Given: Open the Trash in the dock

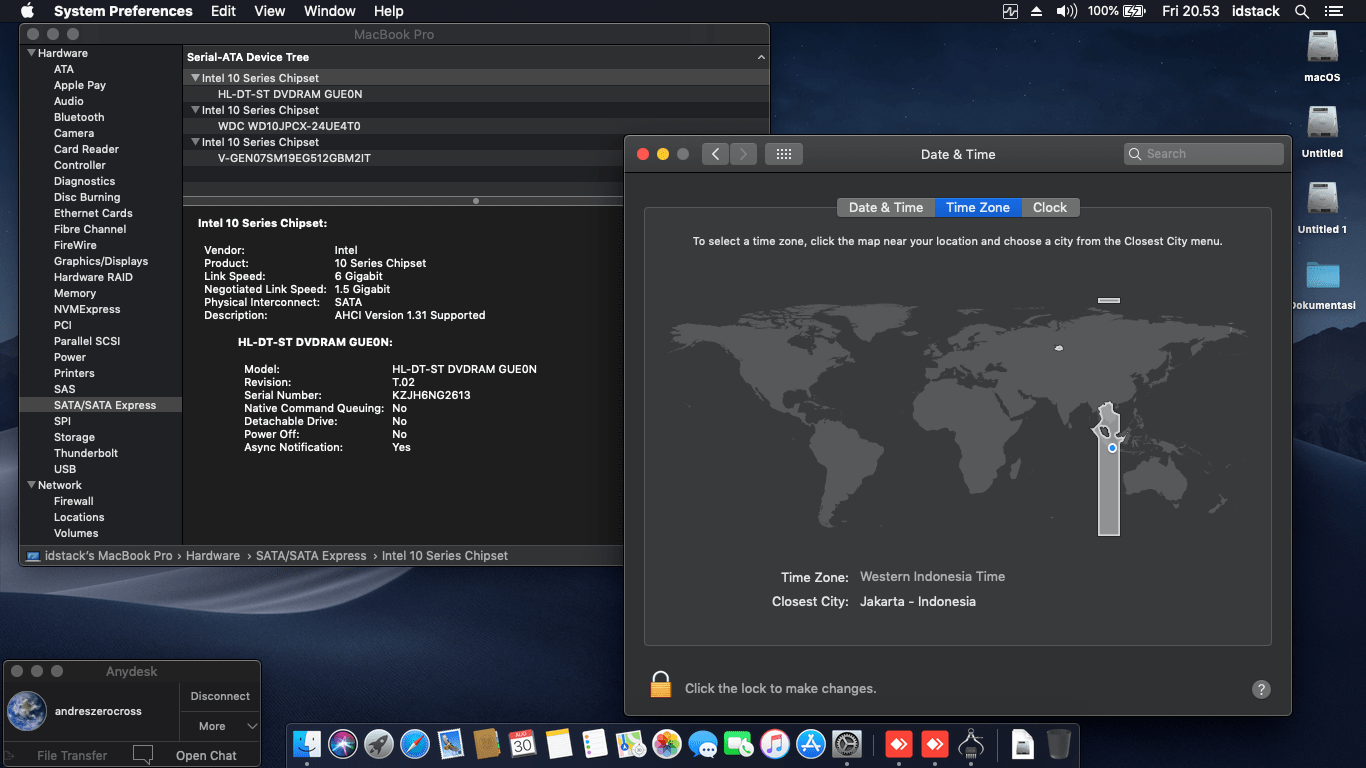Looking at the screenshot, I should click(x=1059, y=743).
